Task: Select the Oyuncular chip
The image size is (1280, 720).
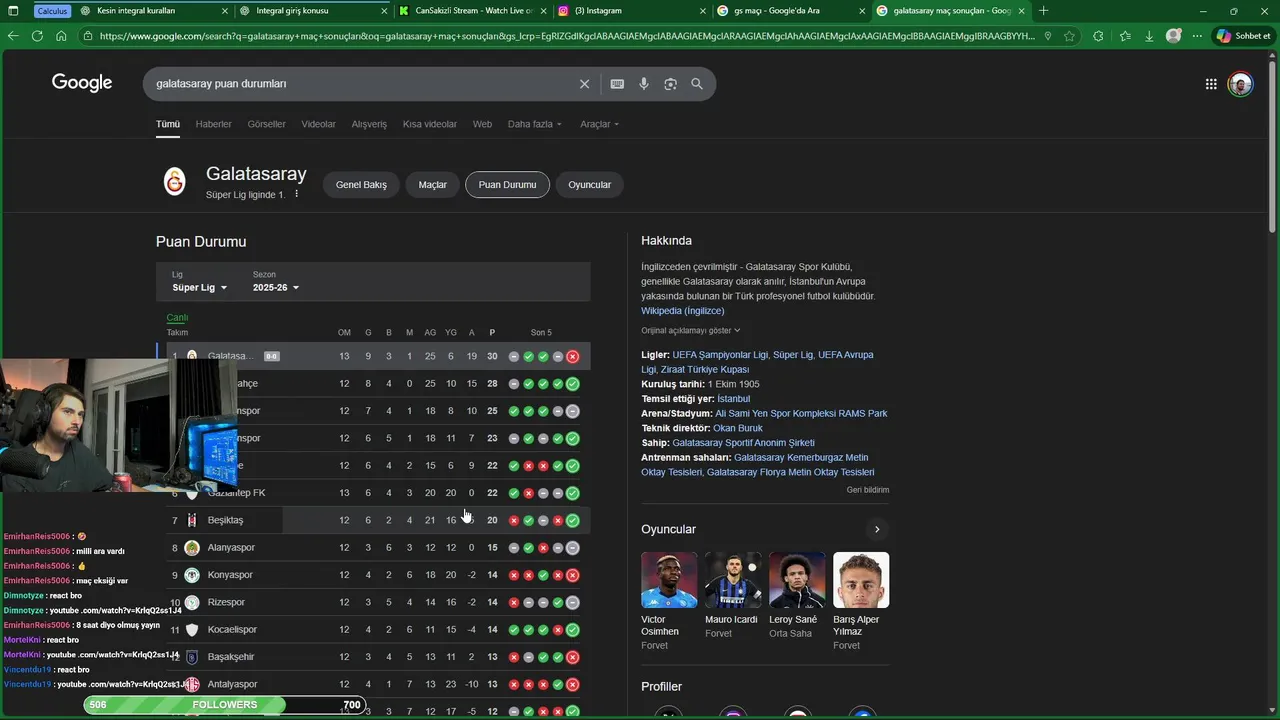Action: click(x=590, y=185)
